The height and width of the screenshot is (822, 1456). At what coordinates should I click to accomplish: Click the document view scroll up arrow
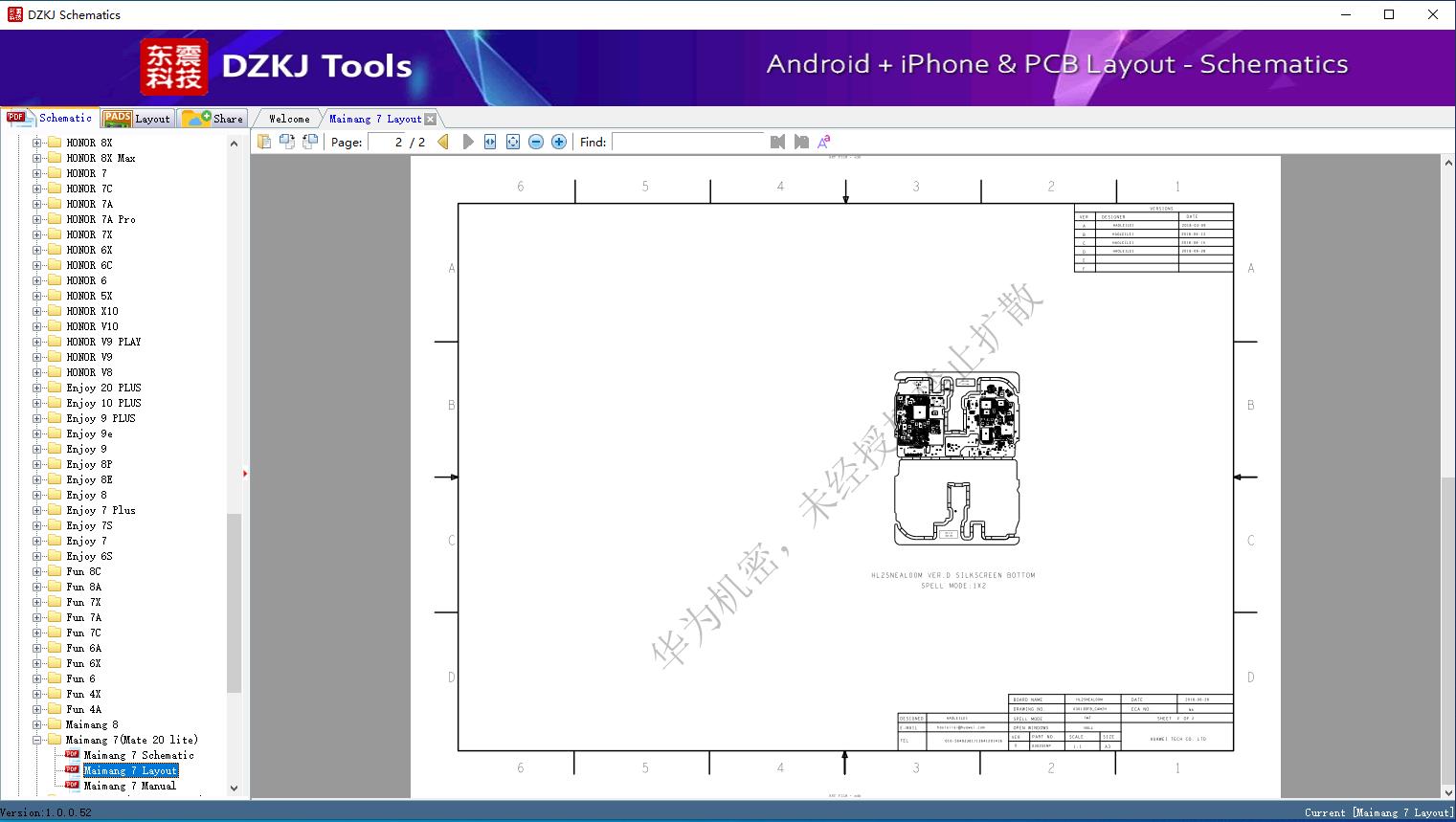click(x=1448, y=164)
